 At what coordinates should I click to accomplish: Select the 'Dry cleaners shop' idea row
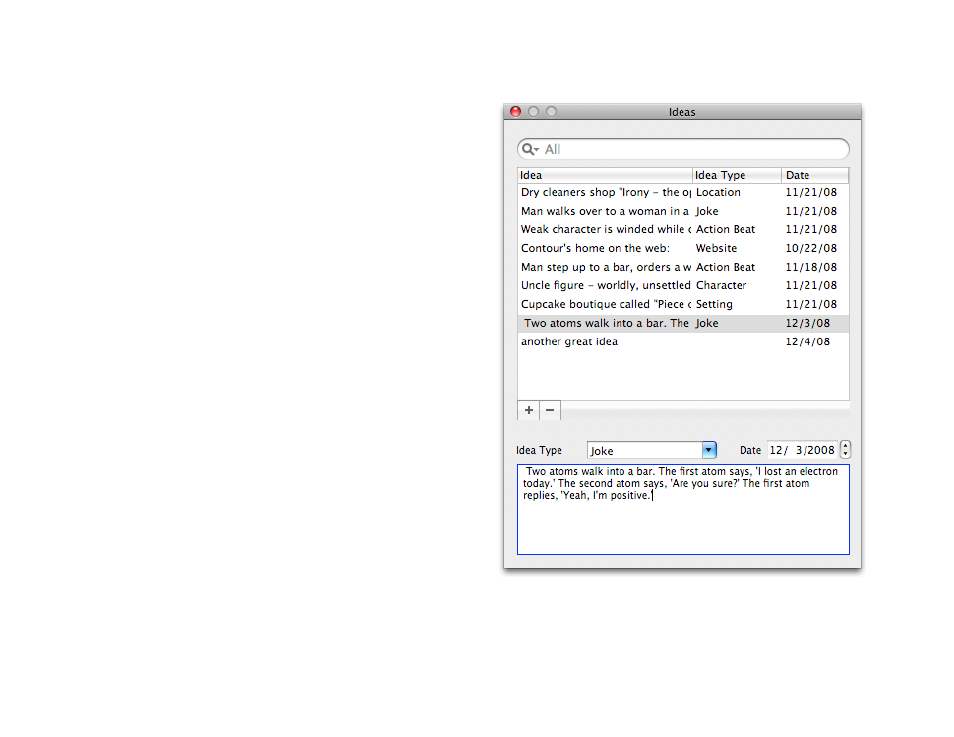pos(683,192)
